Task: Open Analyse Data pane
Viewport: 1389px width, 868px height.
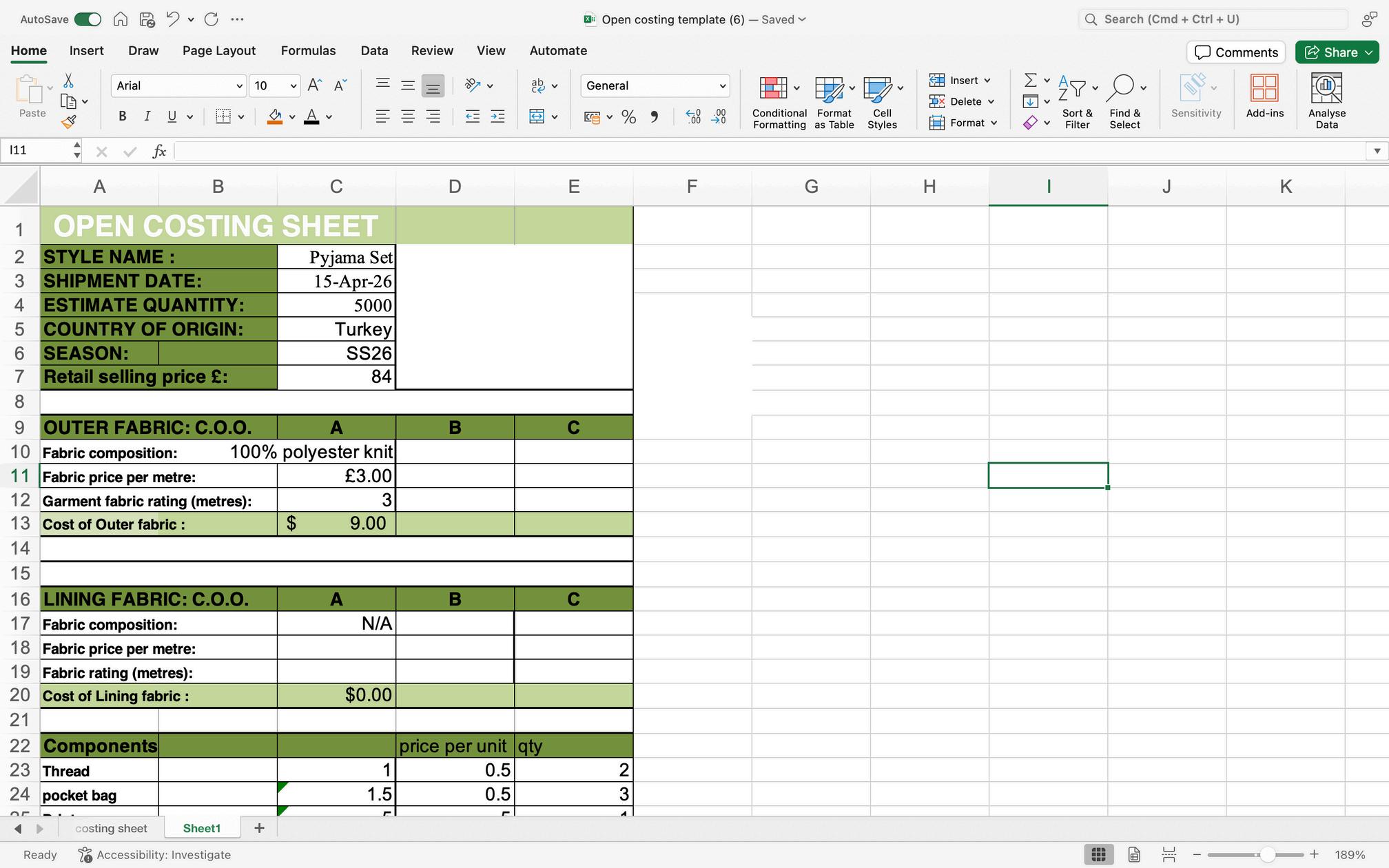Action: point(1326,102)
